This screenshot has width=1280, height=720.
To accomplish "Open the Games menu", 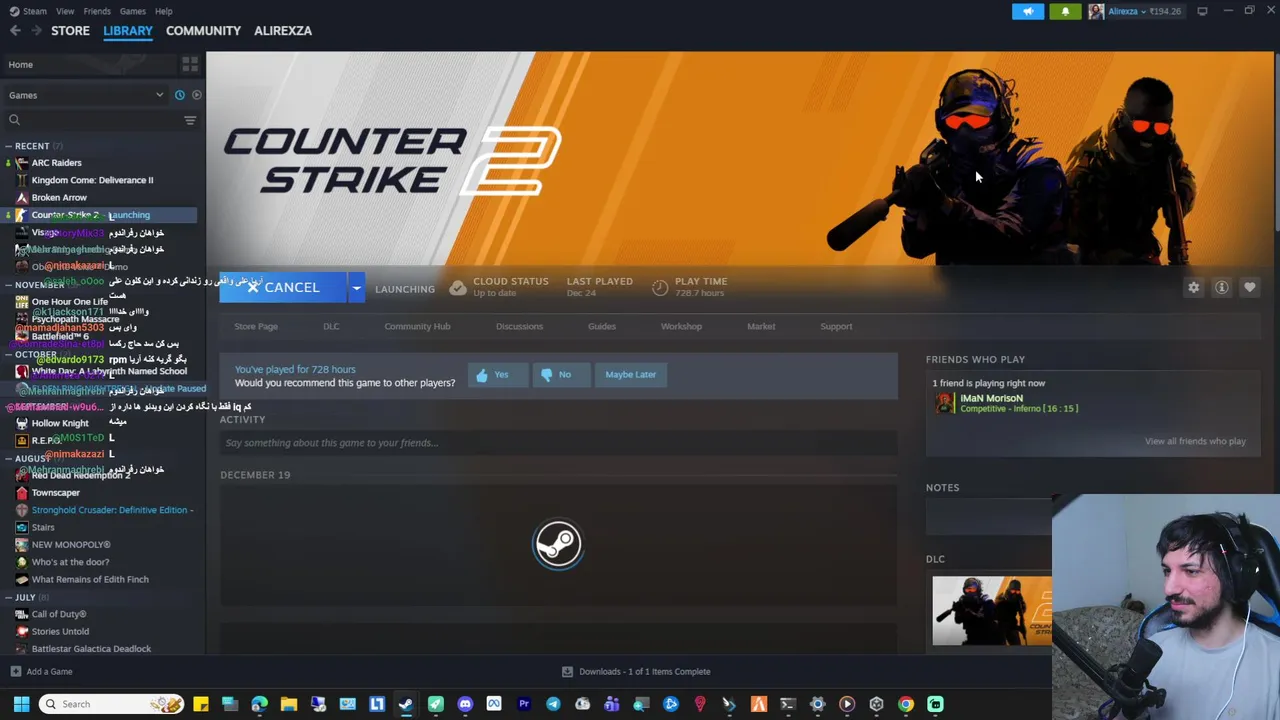I will click(x=133, y=11).
